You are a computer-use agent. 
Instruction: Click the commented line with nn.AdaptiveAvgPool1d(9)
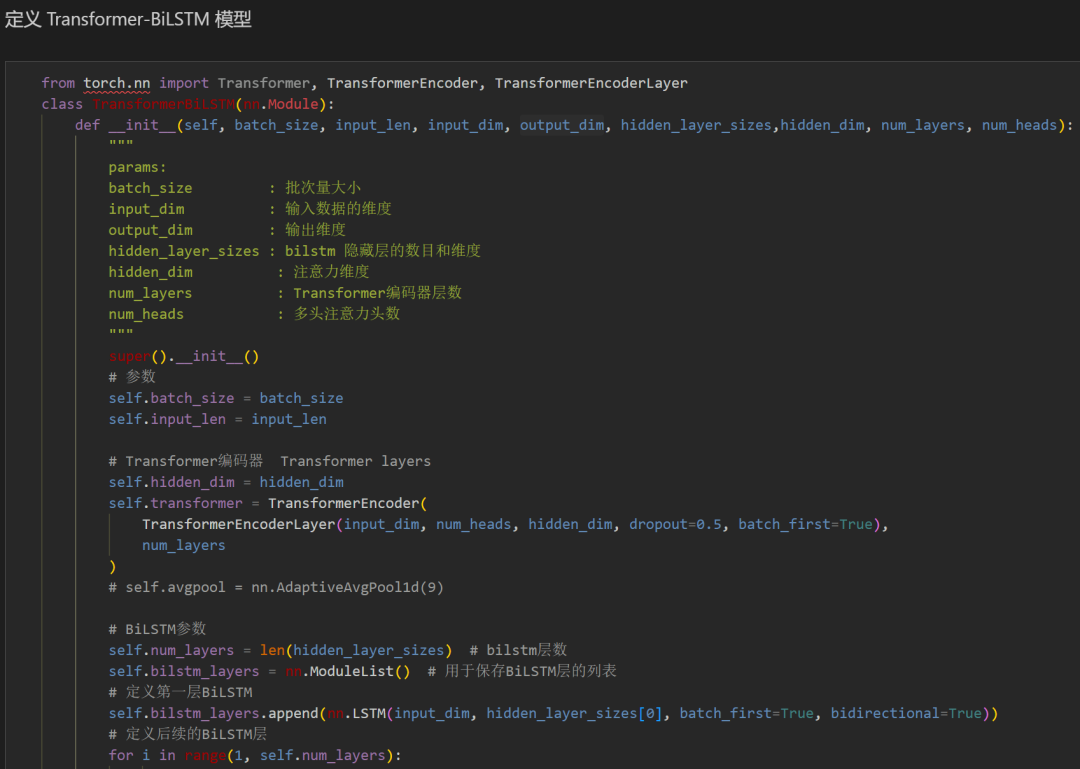(276, 587)
